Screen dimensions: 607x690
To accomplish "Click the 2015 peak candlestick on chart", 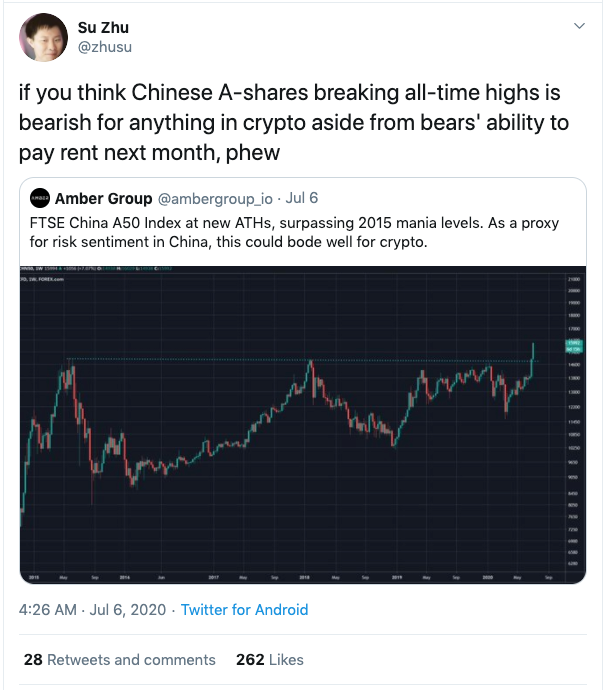I will pos(72,368).
